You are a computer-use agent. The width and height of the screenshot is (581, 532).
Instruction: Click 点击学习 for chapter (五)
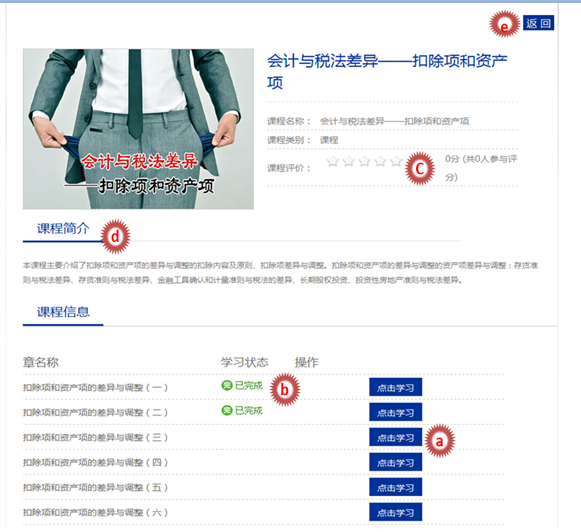tap(395, 487)
